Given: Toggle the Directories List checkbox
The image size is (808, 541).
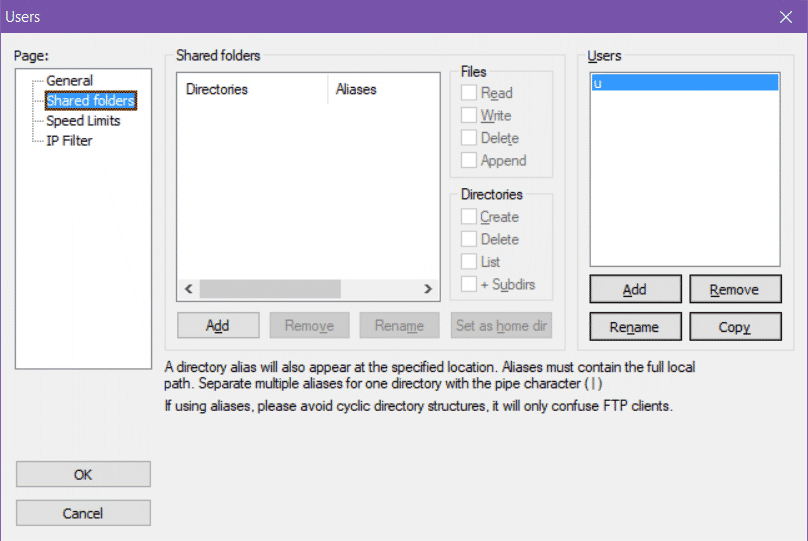Looking at the screenshot, I should click(469, 262).
